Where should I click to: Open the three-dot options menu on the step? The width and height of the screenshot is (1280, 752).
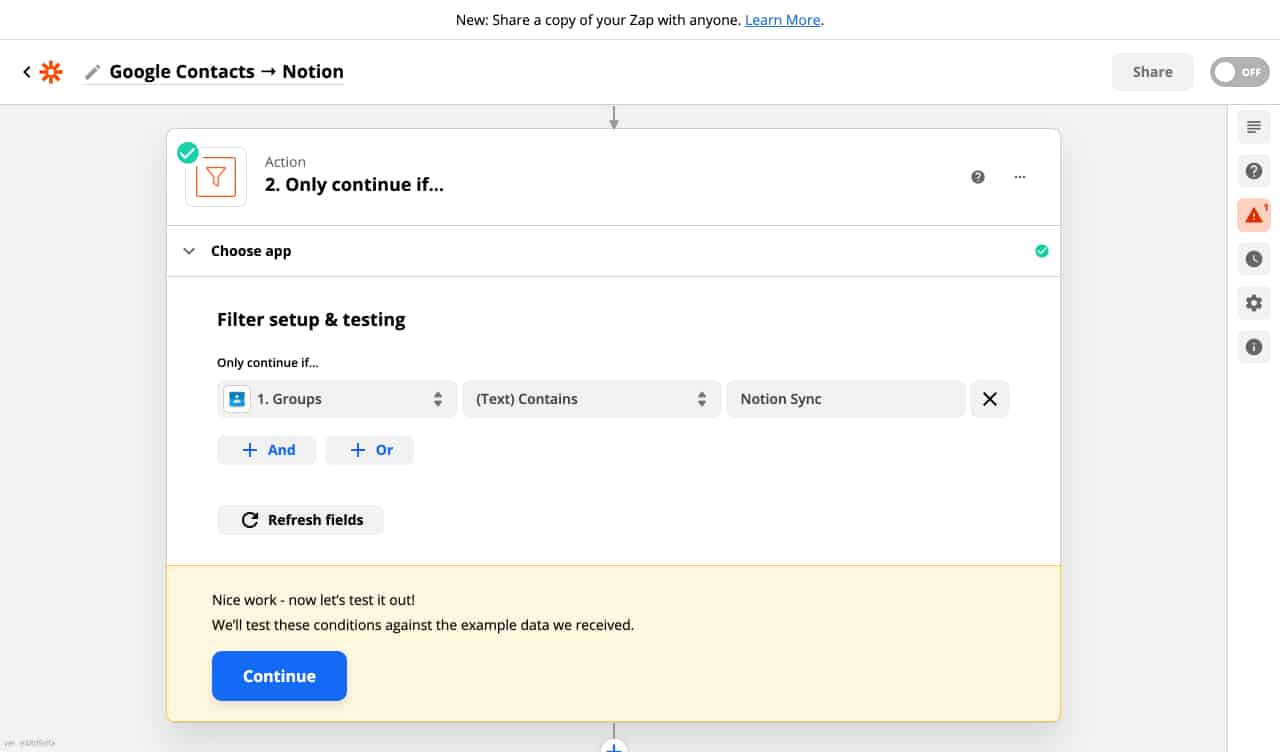pos(1019,176)
